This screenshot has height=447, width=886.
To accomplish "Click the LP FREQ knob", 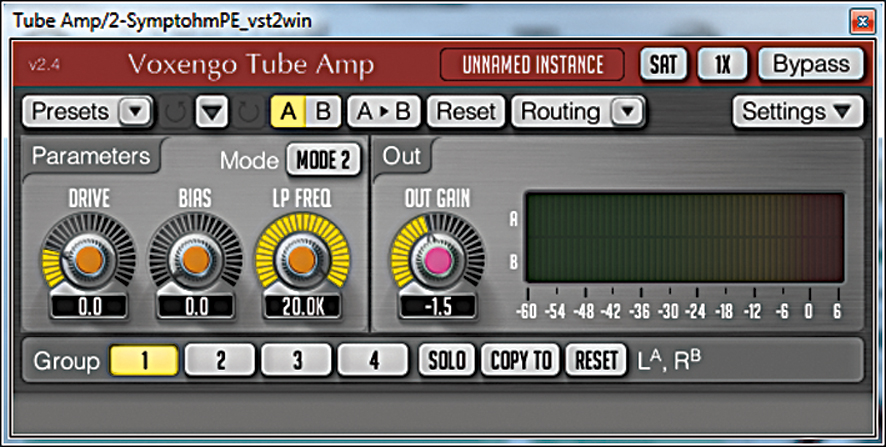I will tap(302, 259).
